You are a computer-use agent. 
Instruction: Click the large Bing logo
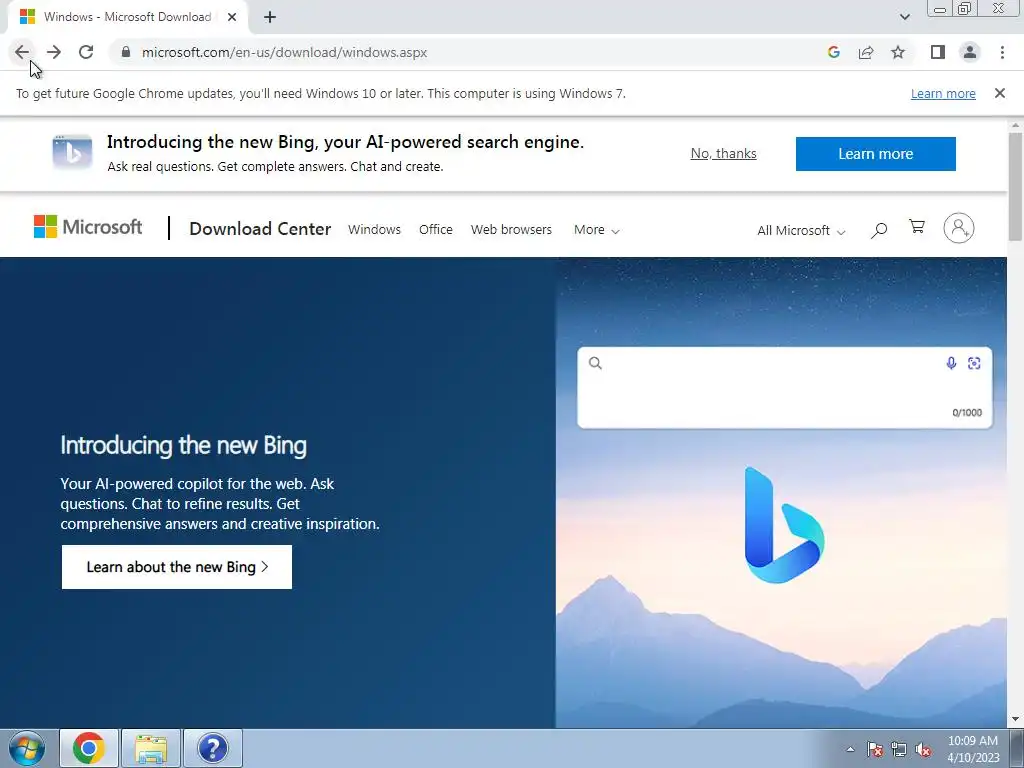click(x=784, y=525)
